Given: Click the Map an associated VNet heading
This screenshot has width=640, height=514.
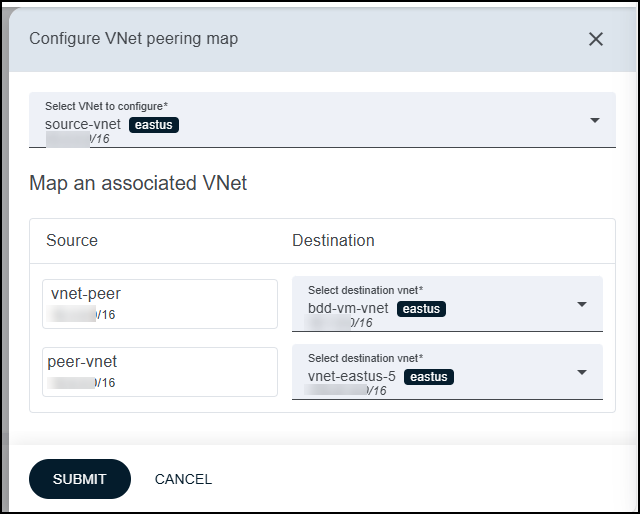Looking at the screenshot, I should pos(138,183).
